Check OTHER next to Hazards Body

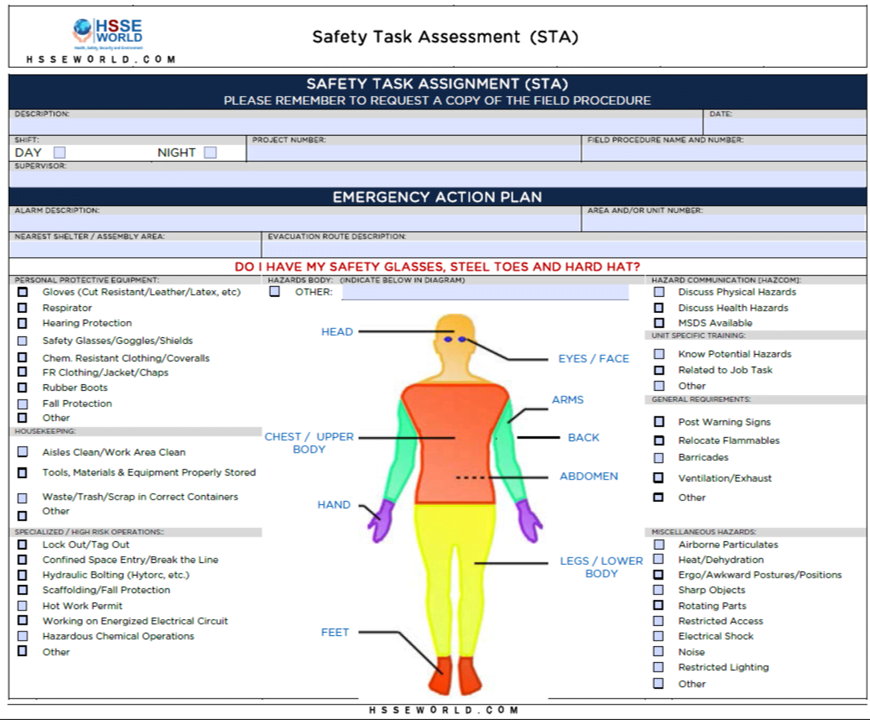tap(275, 291)
